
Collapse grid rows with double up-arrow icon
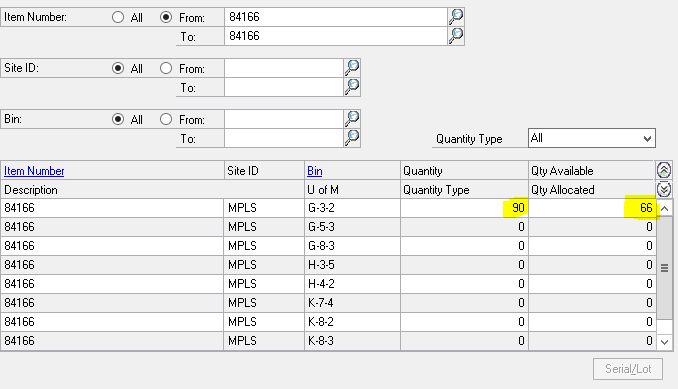click(664, 170)
